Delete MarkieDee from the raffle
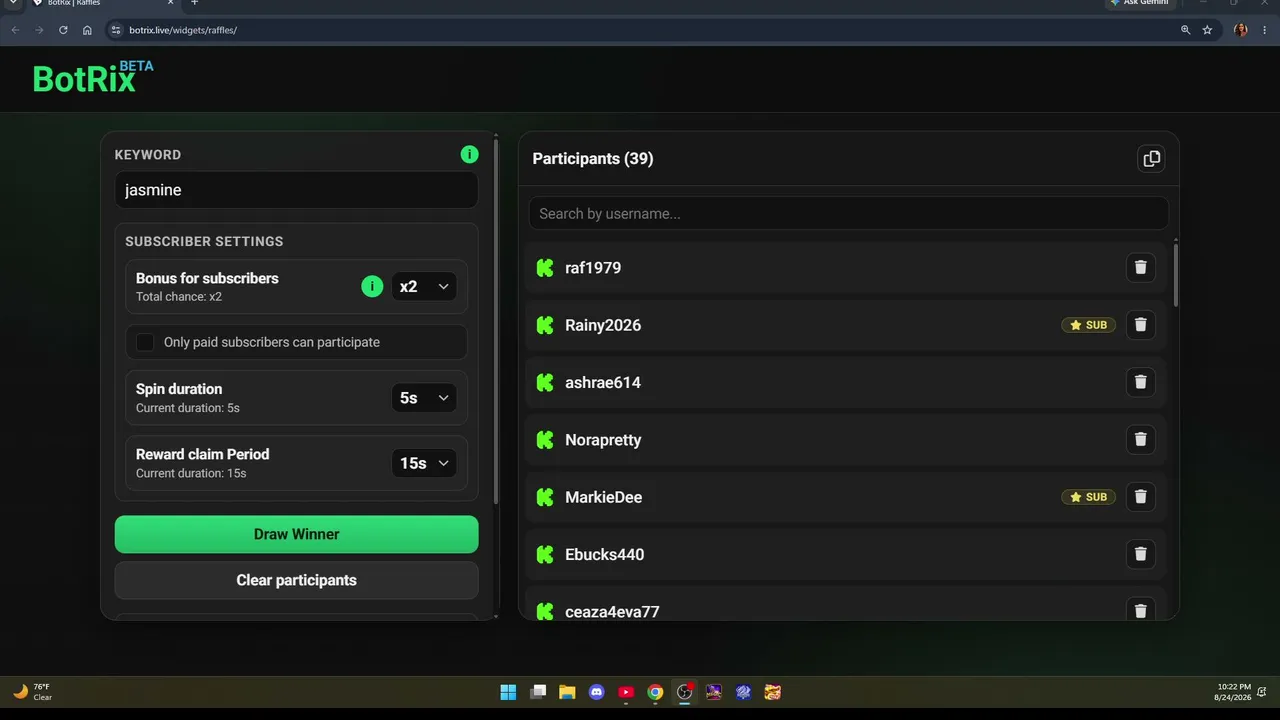 pyautogui.click(x=1140, y=496)
